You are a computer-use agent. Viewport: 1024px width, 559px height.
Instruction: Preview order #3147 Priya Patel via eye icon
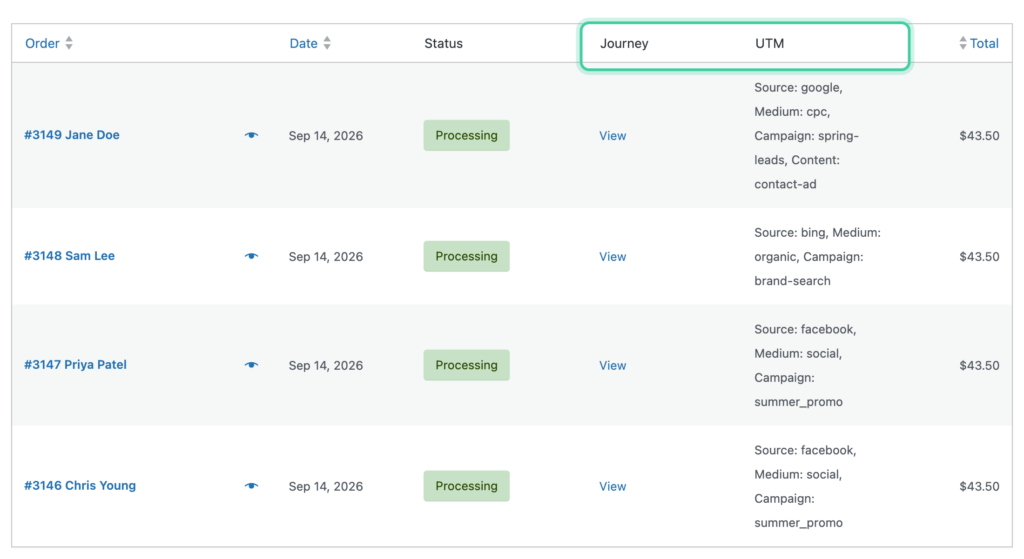pos(251,365)
